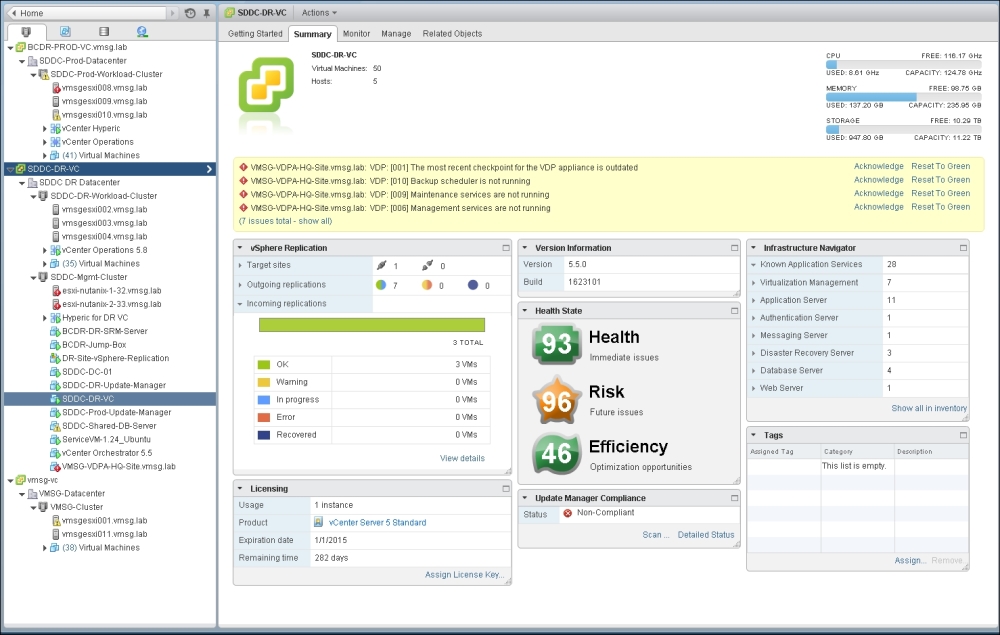This screenshot has height=635, width=1000.
Task: Acknowledge the outdated checkpoint VDP alert
Action: point(878,166)
